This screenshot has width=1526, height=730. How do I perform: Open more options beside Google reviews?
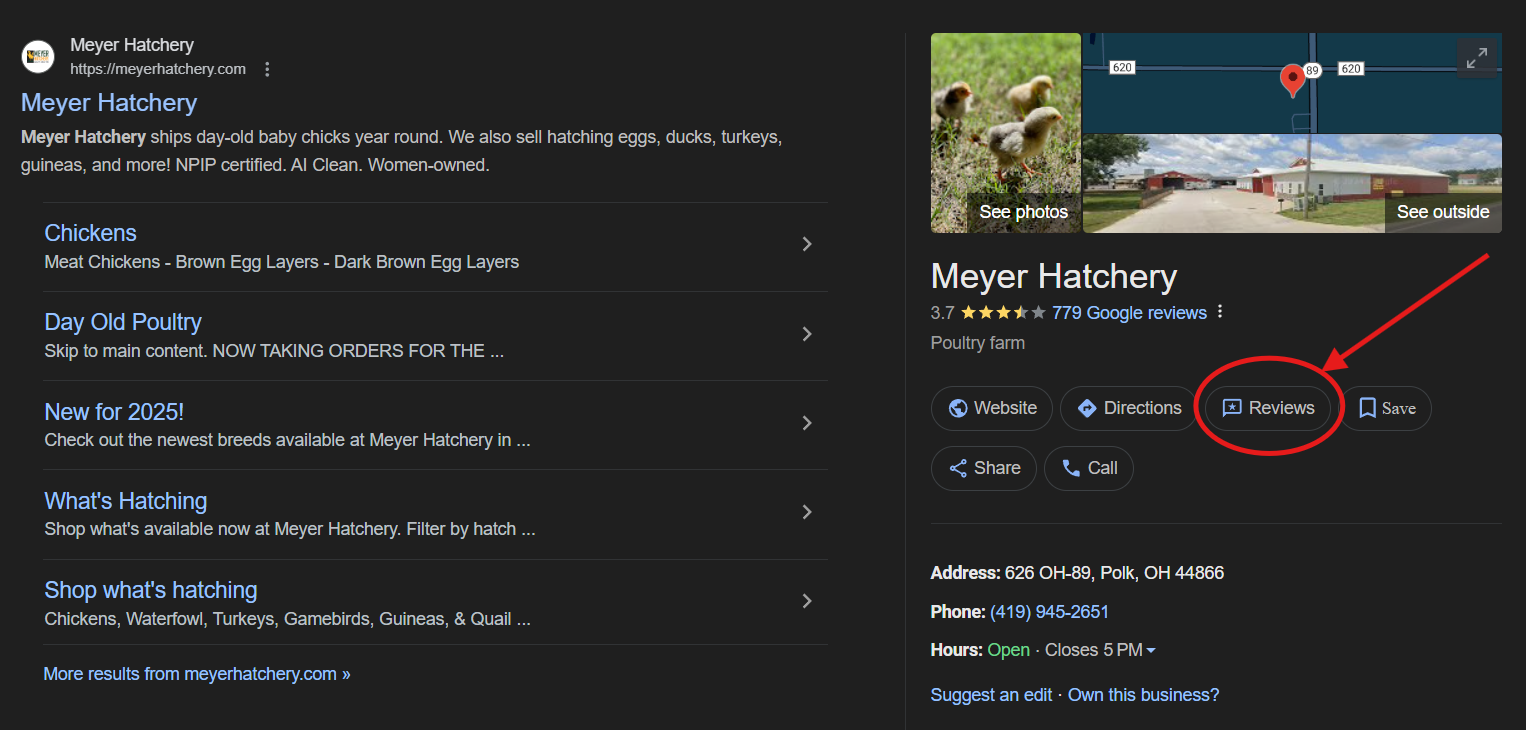(x=1220, y=312)
